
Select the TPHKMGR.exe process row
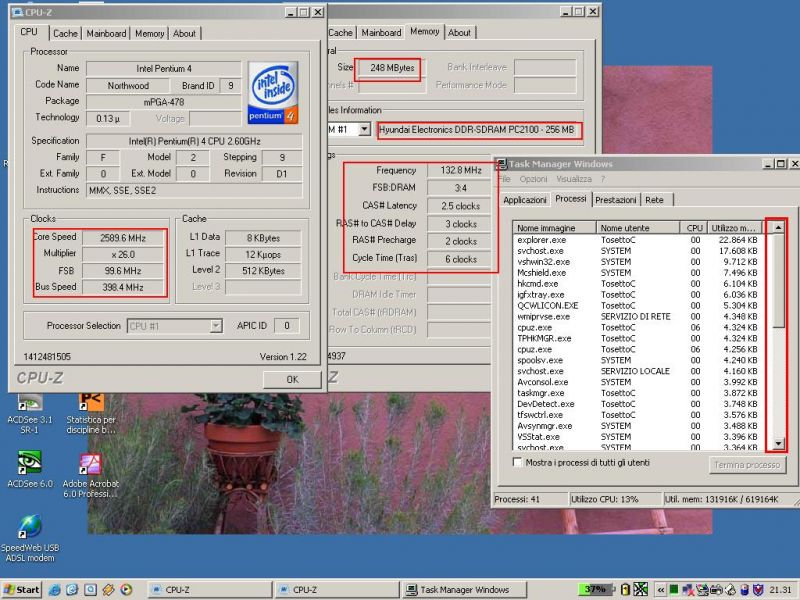pos(637,338)
